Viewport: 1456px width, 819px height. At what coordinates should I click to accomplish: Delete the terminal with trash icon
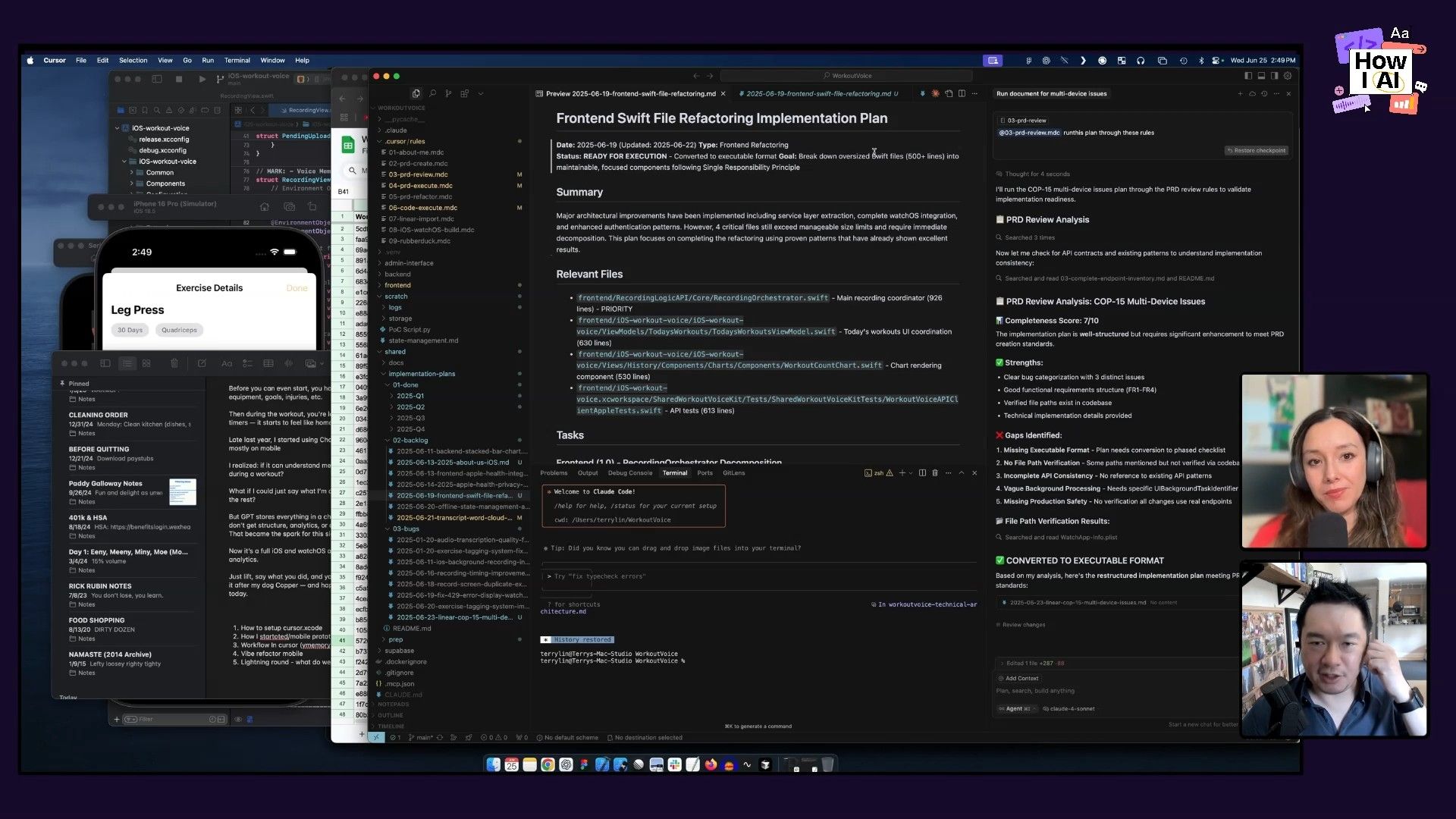coord(935,472)
